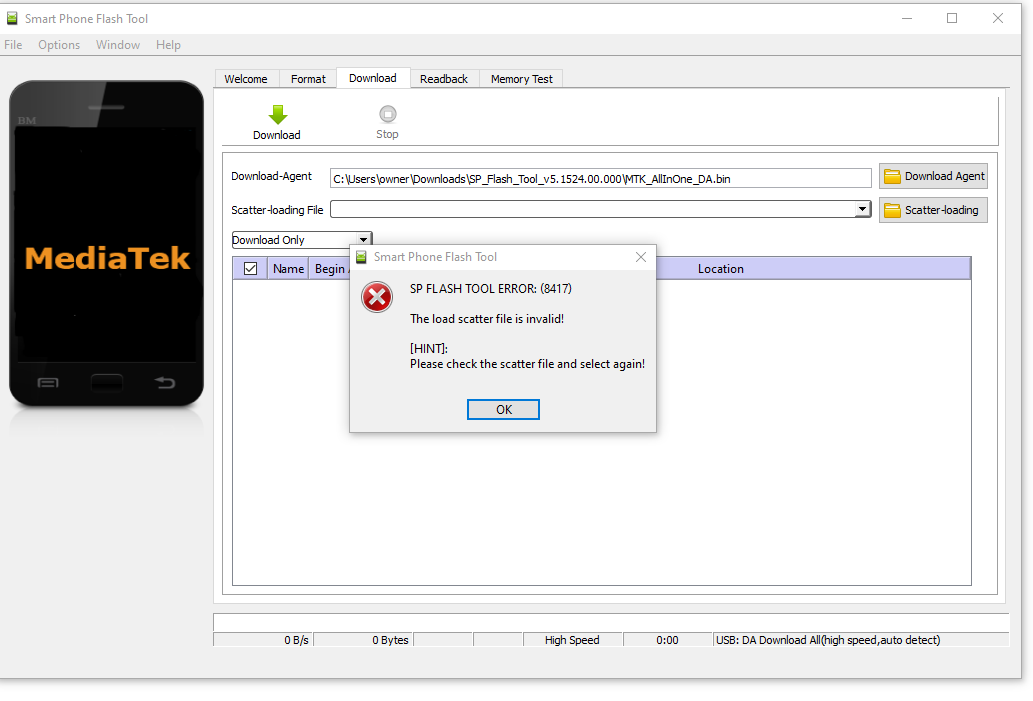1033x701 pixels.
Task: Click the phone's menu button graphic
Action: click(48, 382)
